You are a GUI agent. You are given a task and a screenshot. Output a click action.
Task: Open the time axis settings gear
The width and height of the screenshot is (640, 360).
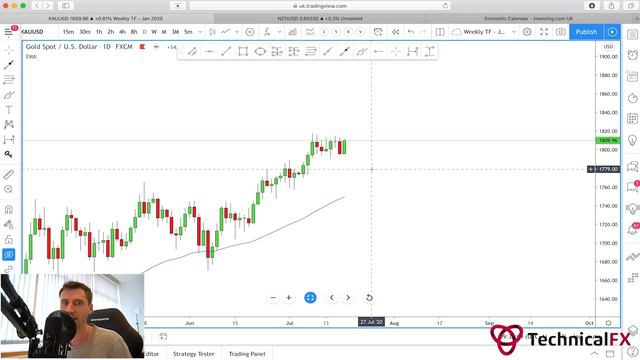coord(608,323)
